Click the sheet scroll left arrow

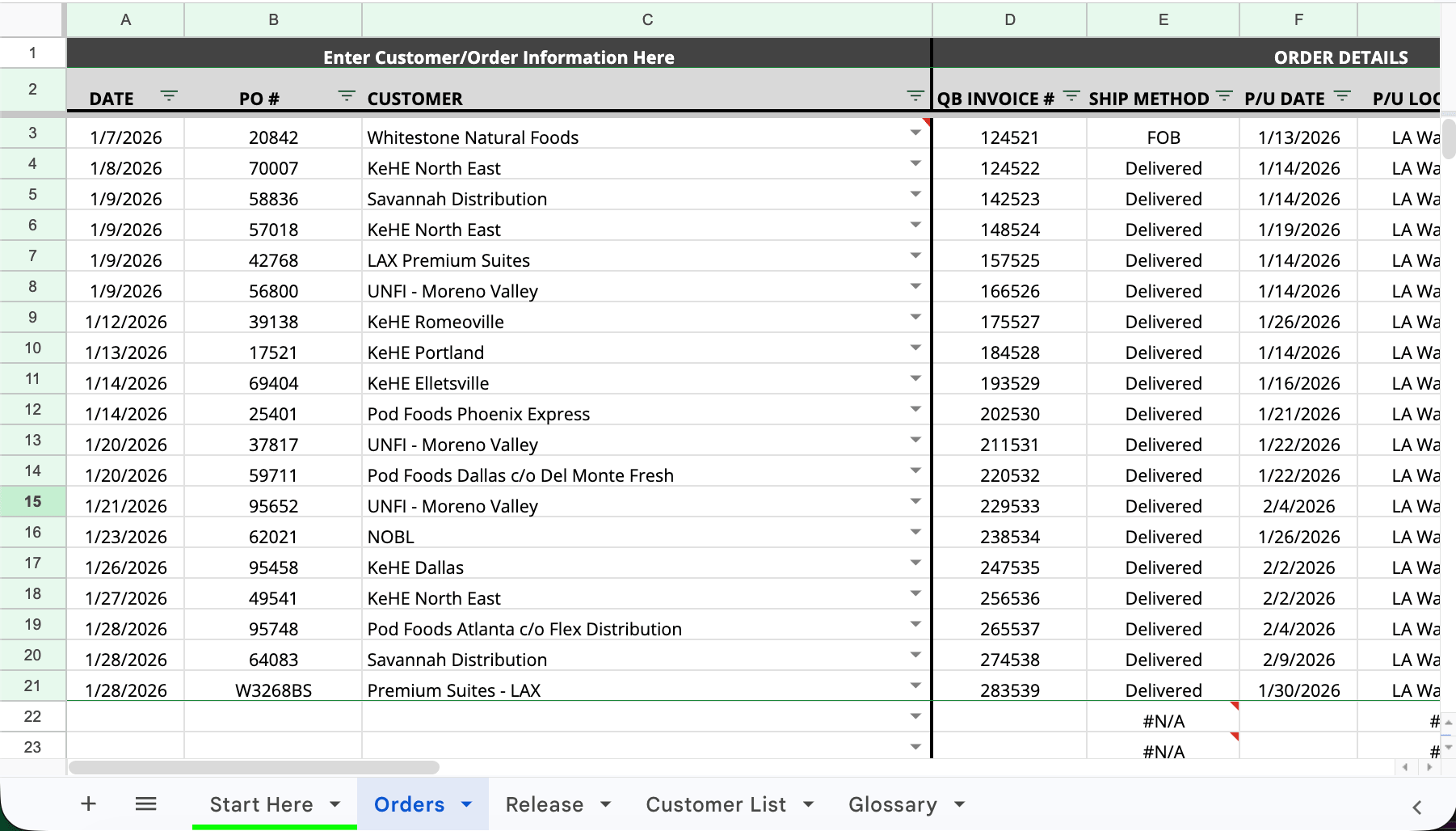1406,766
